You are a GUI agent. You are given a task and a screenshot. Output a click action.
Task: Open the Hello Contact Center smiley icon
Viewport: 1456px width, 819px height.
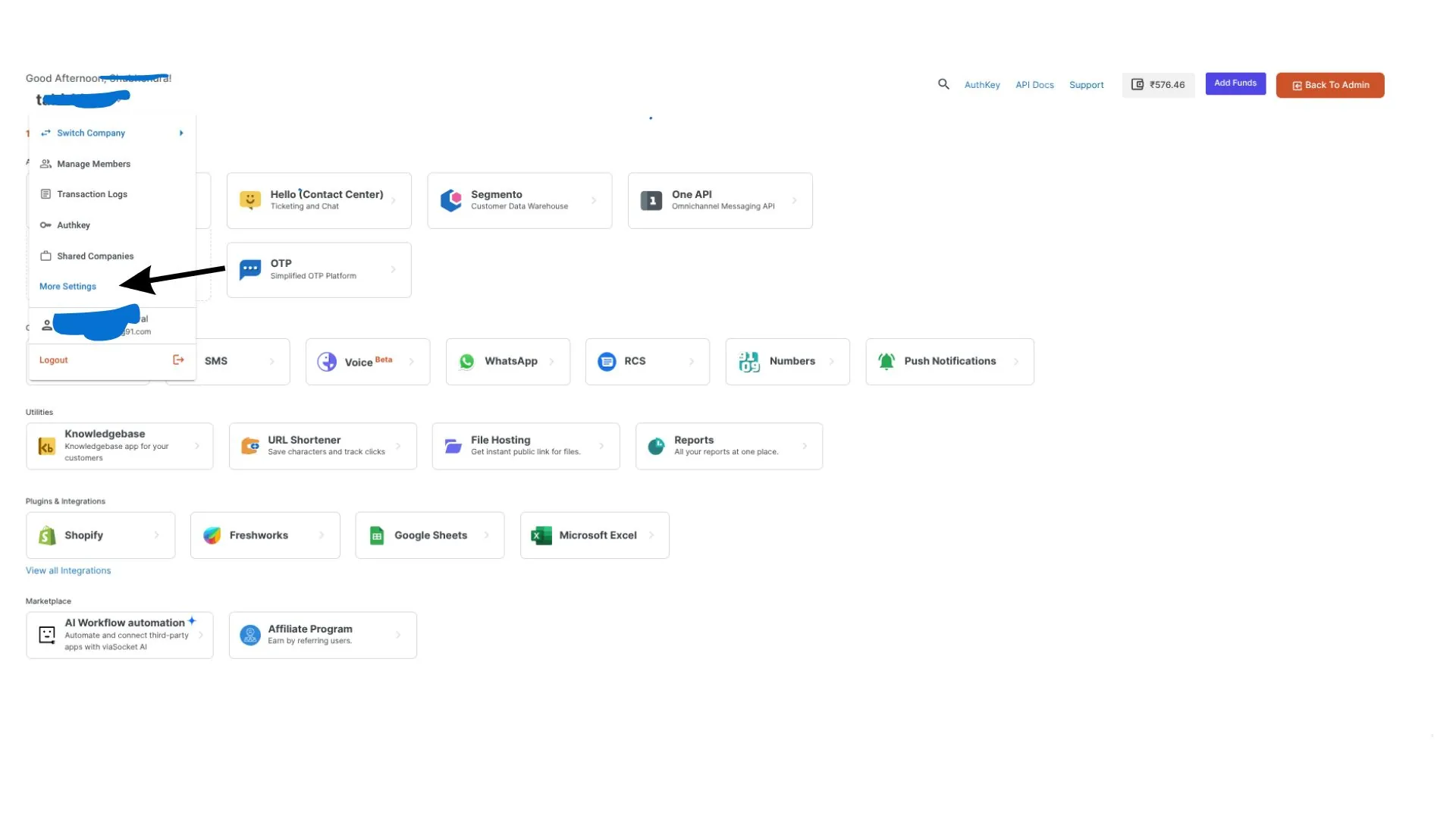click(250, 200)
